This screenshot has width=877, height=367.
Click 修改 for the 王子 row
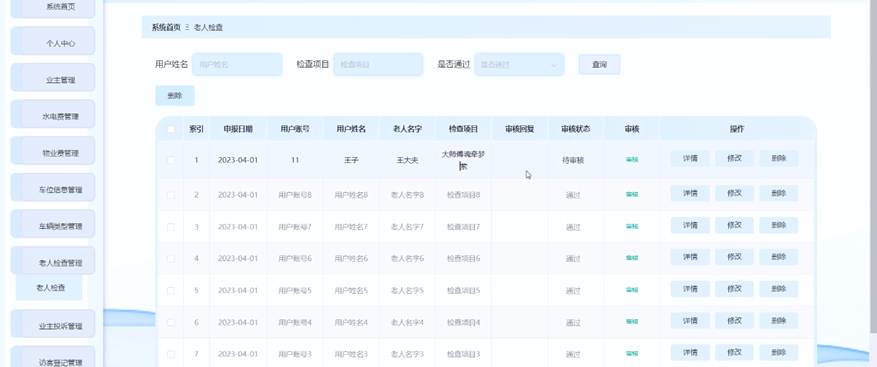coord(734,158)
